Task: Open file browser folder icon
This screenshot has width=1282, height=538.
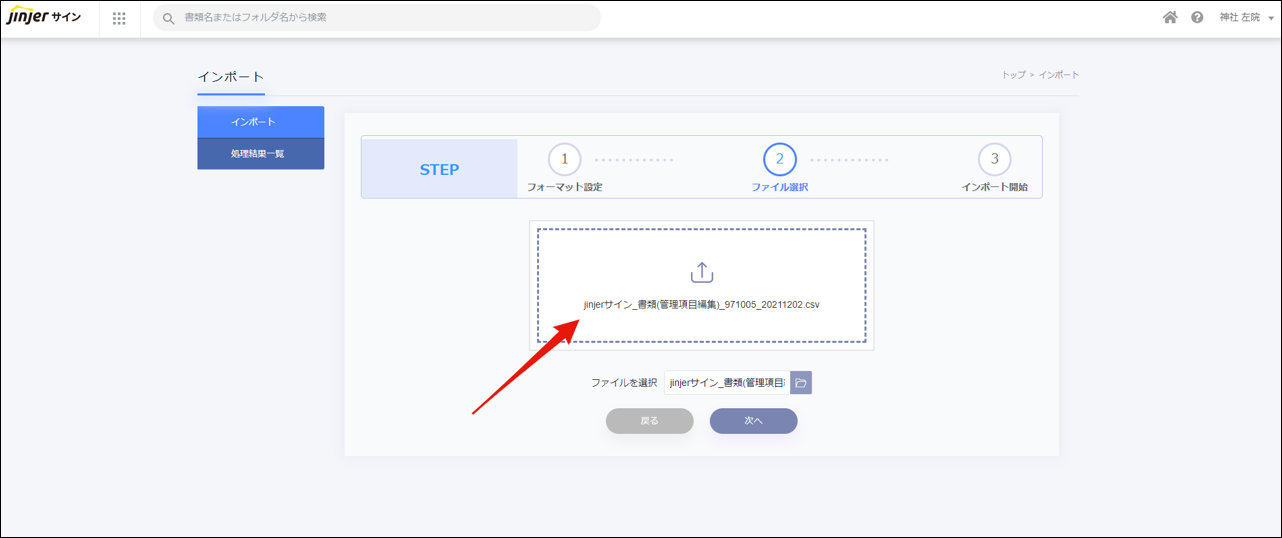Action: pos(801,383)
